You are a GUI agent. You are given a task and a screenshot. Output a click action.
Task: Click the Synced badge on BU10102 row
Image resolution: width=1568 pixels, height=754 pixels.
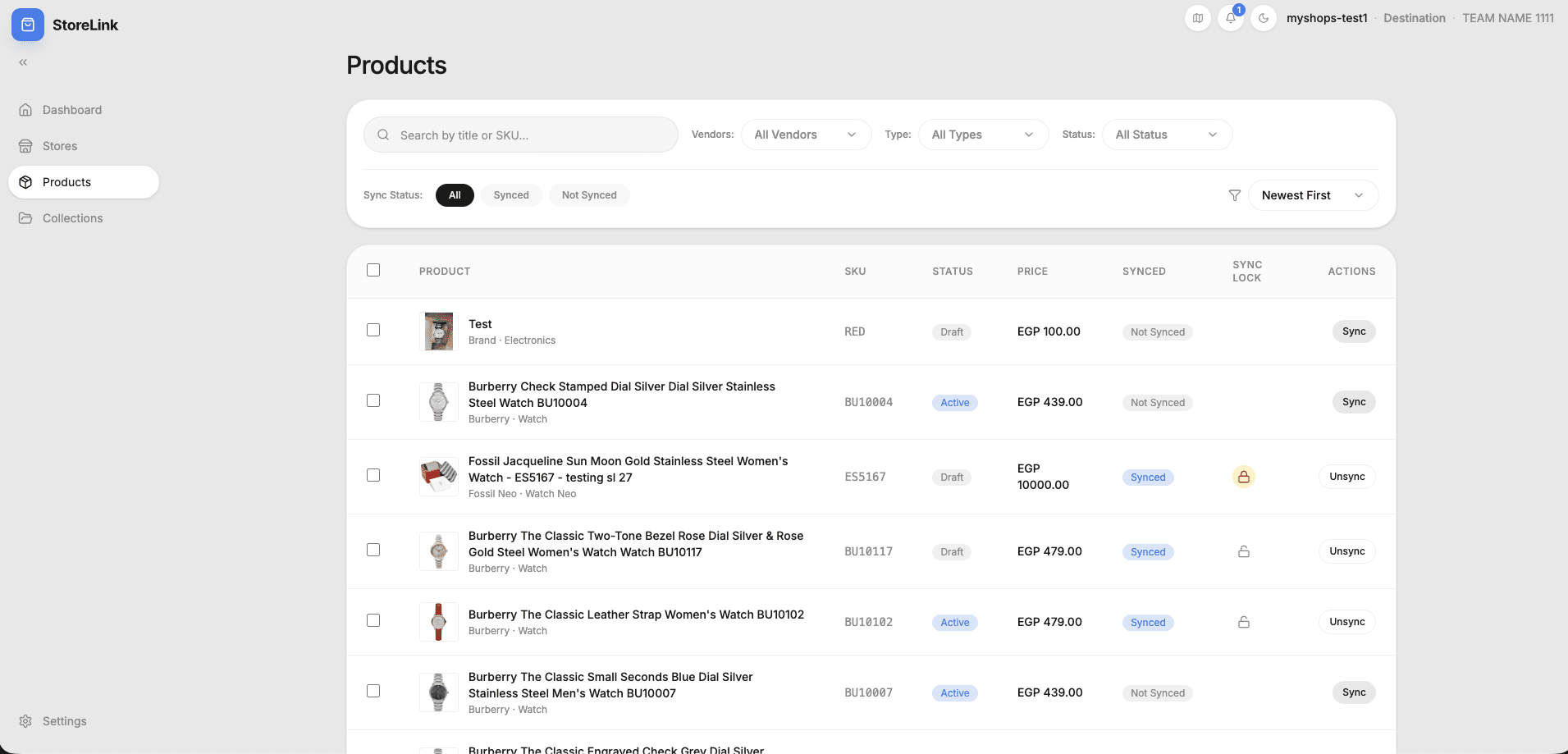coord(1148,623)
